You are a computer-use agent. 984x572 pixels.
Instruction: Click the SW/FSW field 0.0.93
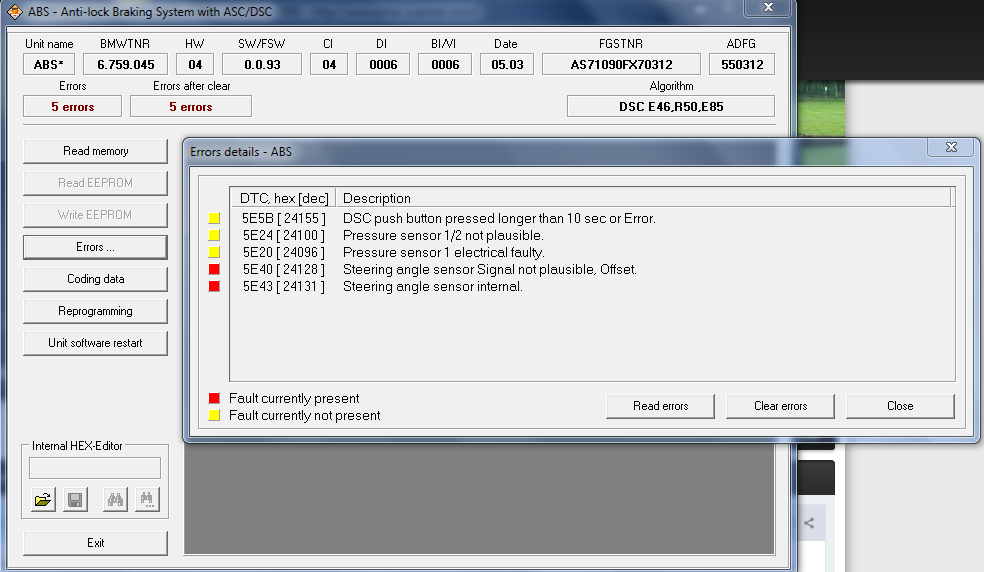click(x=262, y=64)
